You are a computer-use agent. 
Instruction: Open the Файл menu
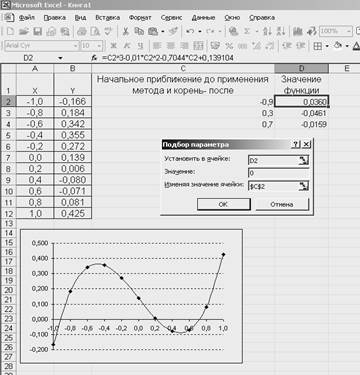pos(26,18)
